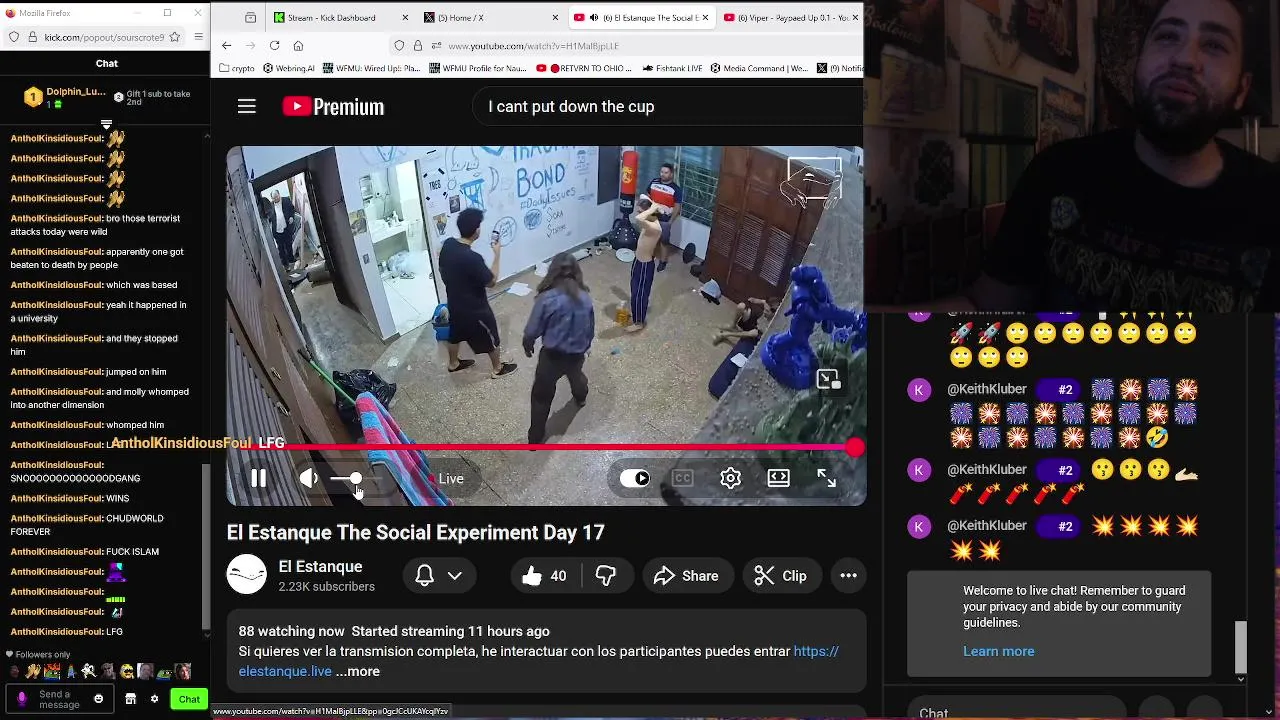Clip the live stream

pyautogui.click(x=780, y=576)
